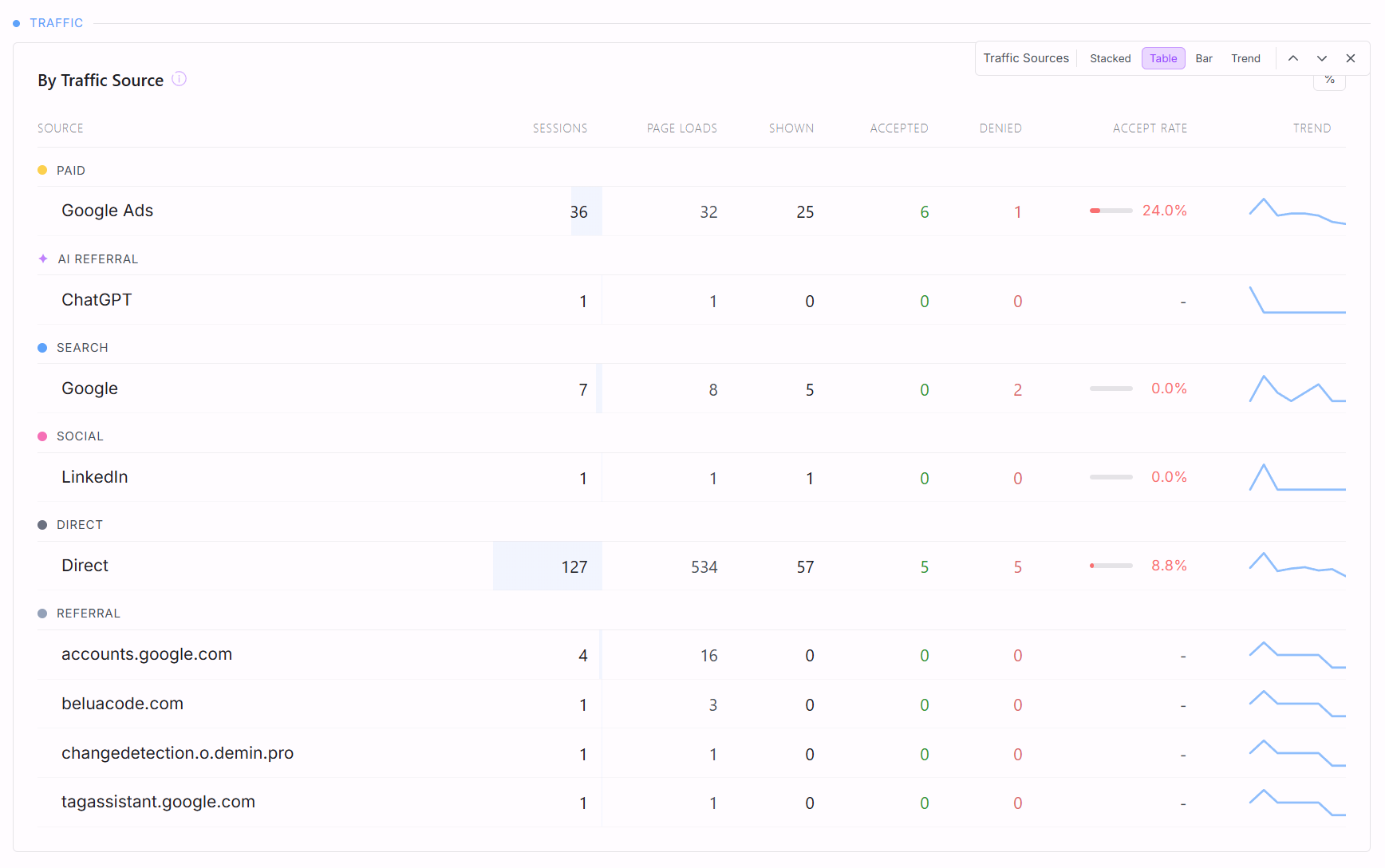This screenshot has width=1385, height=868.
Task: Click the dark Direct group dot
Action: tap(42, 524)
